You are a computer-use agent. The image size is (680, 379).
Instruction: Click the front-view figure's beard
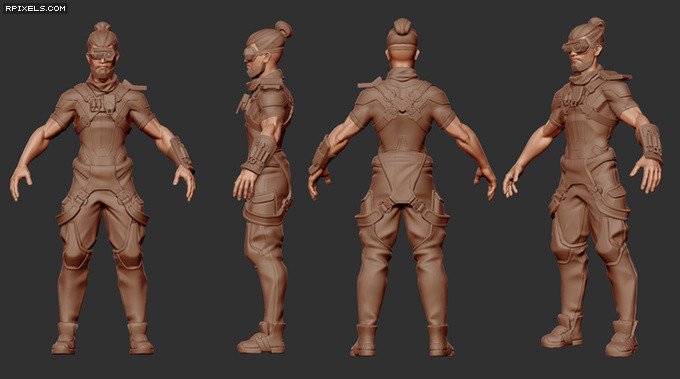coord(103,72)
